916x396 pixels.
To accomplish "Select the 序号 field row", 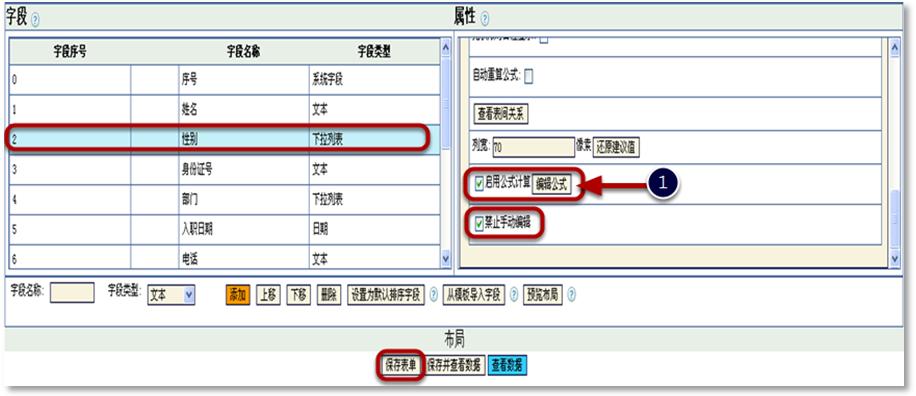I will tap(224, 80).
